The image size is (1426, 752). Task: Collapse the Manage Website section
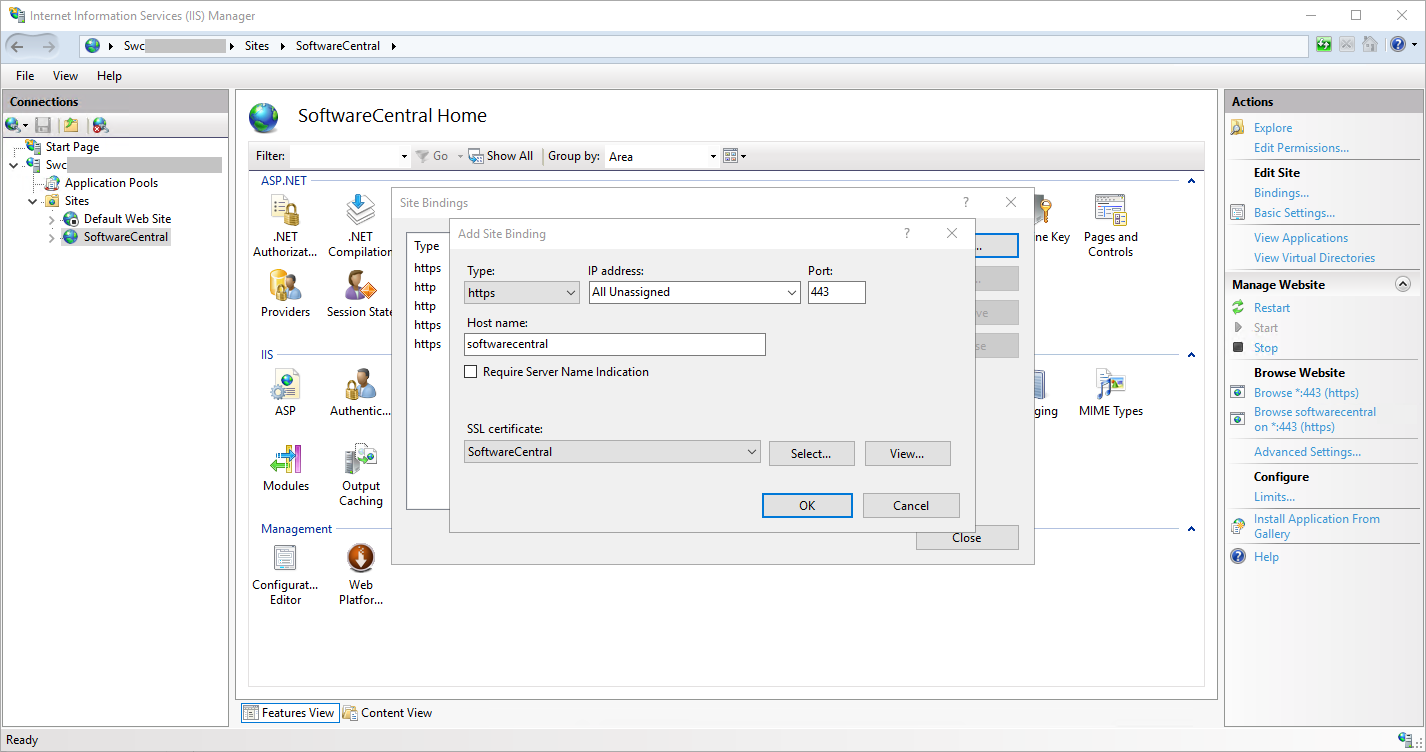(1402, 285)
